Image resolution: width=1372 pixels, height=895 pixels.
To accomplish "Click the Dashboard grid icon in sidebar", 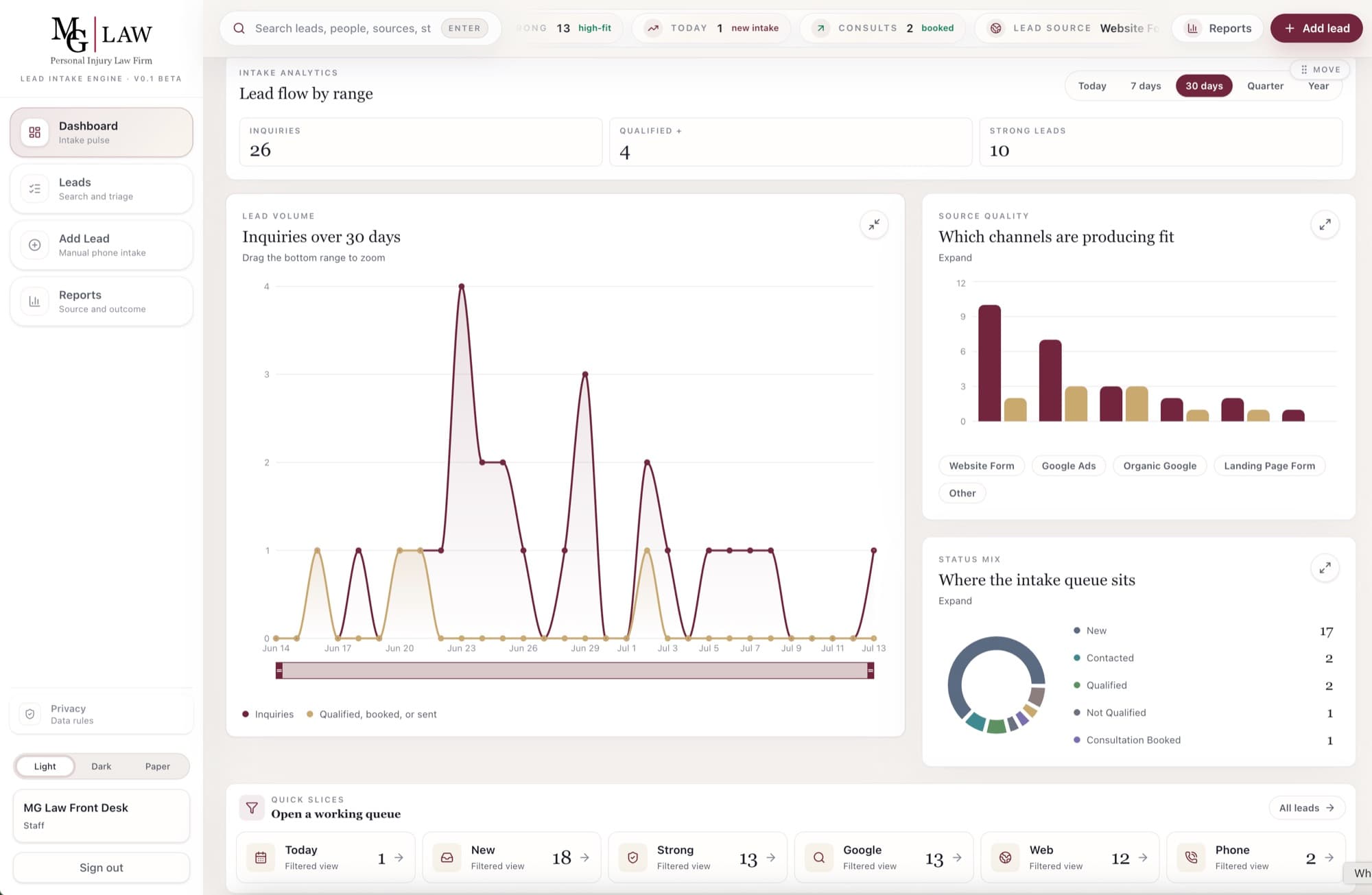I will pyautogui.click(x=35, y=132).
